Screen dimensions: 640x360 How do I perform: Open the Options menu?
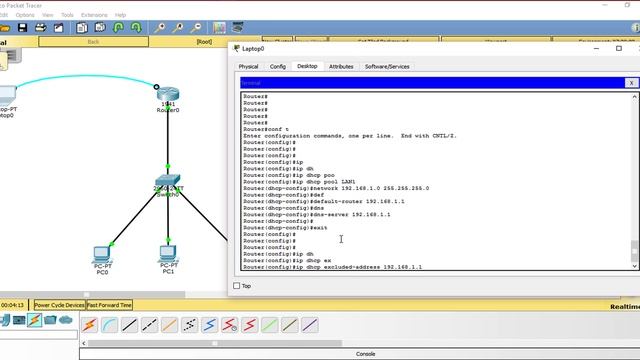point(25,15)
